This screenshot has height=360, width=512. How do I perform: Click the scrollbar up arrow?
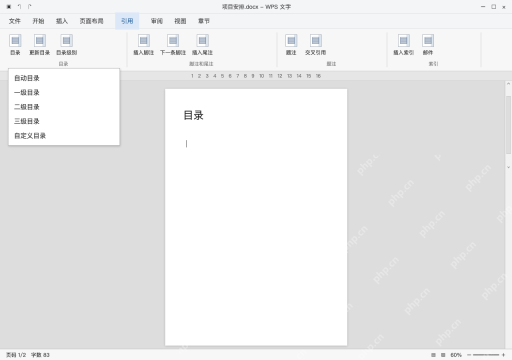tap(508, 84)
